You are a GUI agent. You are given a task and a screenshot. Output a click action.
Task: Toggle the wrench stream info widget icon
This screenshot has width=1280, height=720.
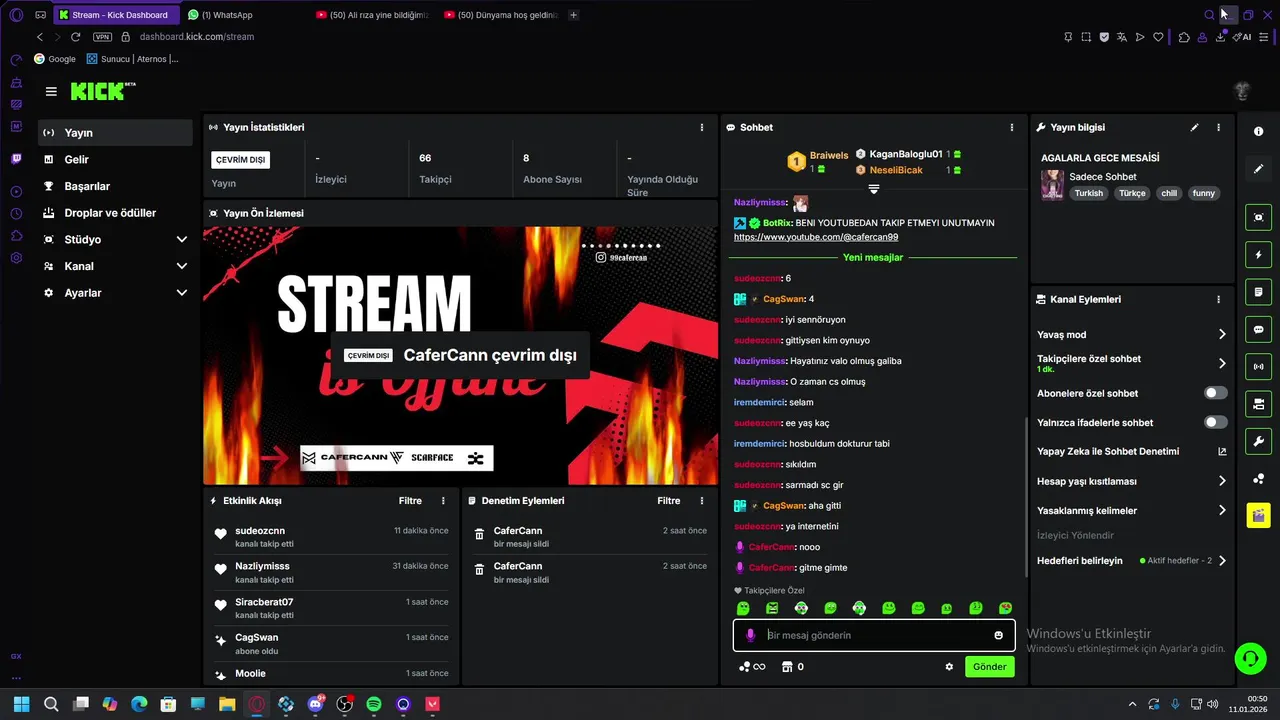[x=1258, y=441]
